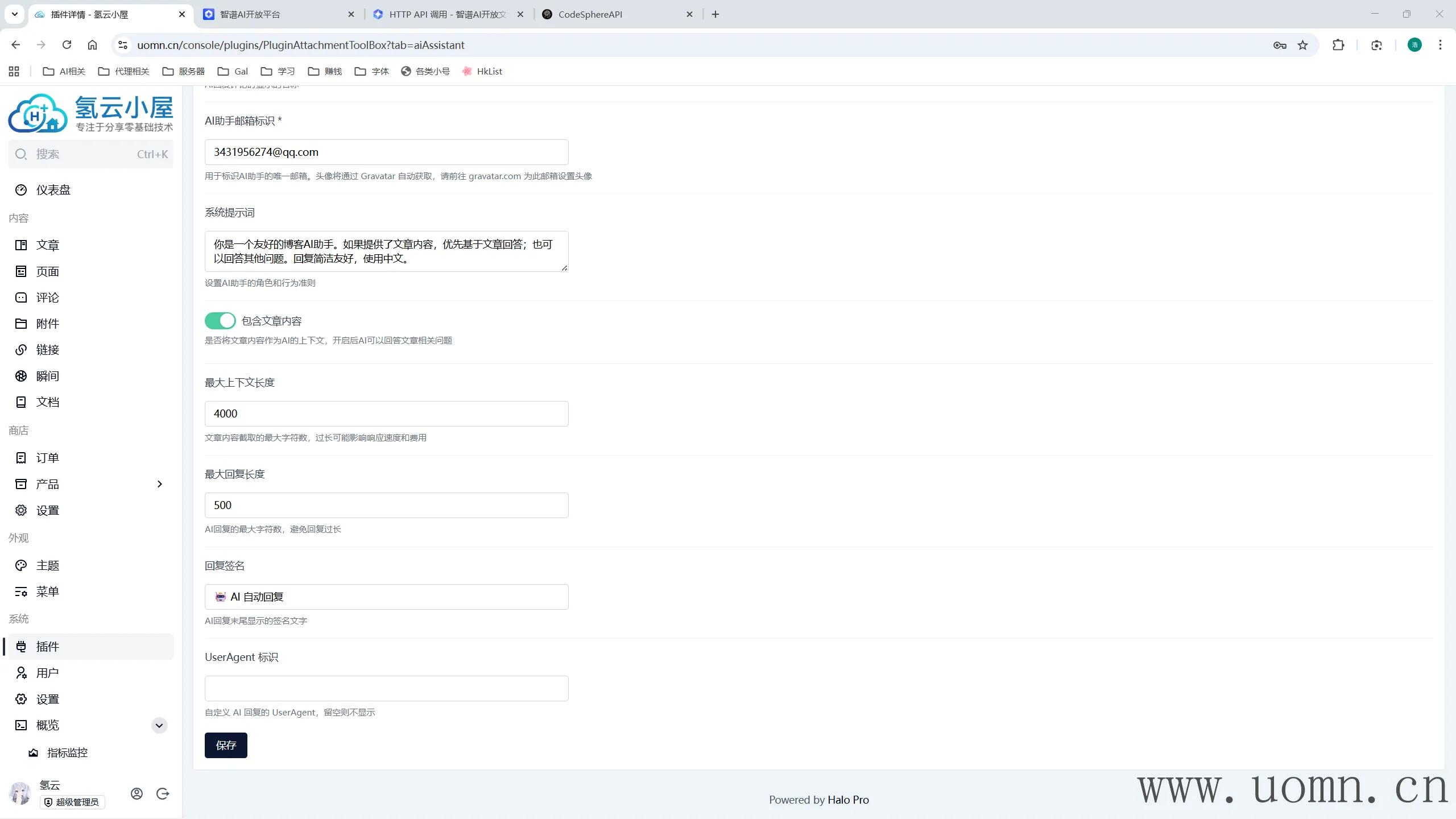Bookmark this page with the star icon
The width and height of the screenshot is (1456, 819).
(1302, 45)
